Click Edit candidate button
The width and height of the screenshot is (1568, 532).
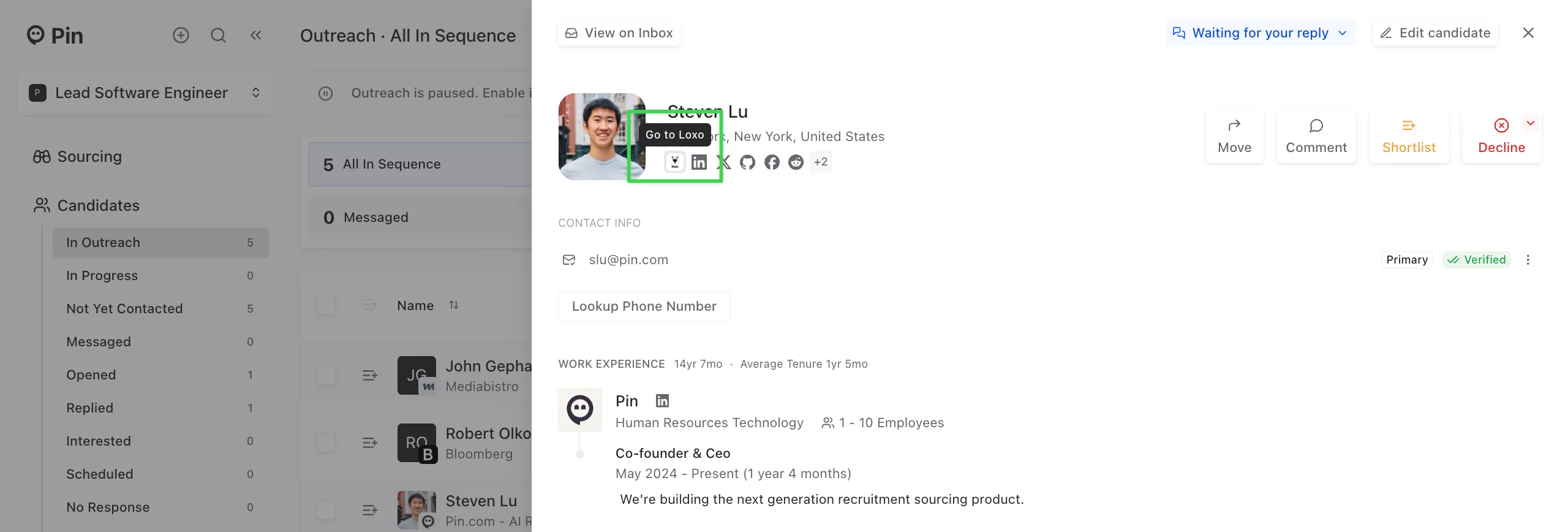point(1435,33)
